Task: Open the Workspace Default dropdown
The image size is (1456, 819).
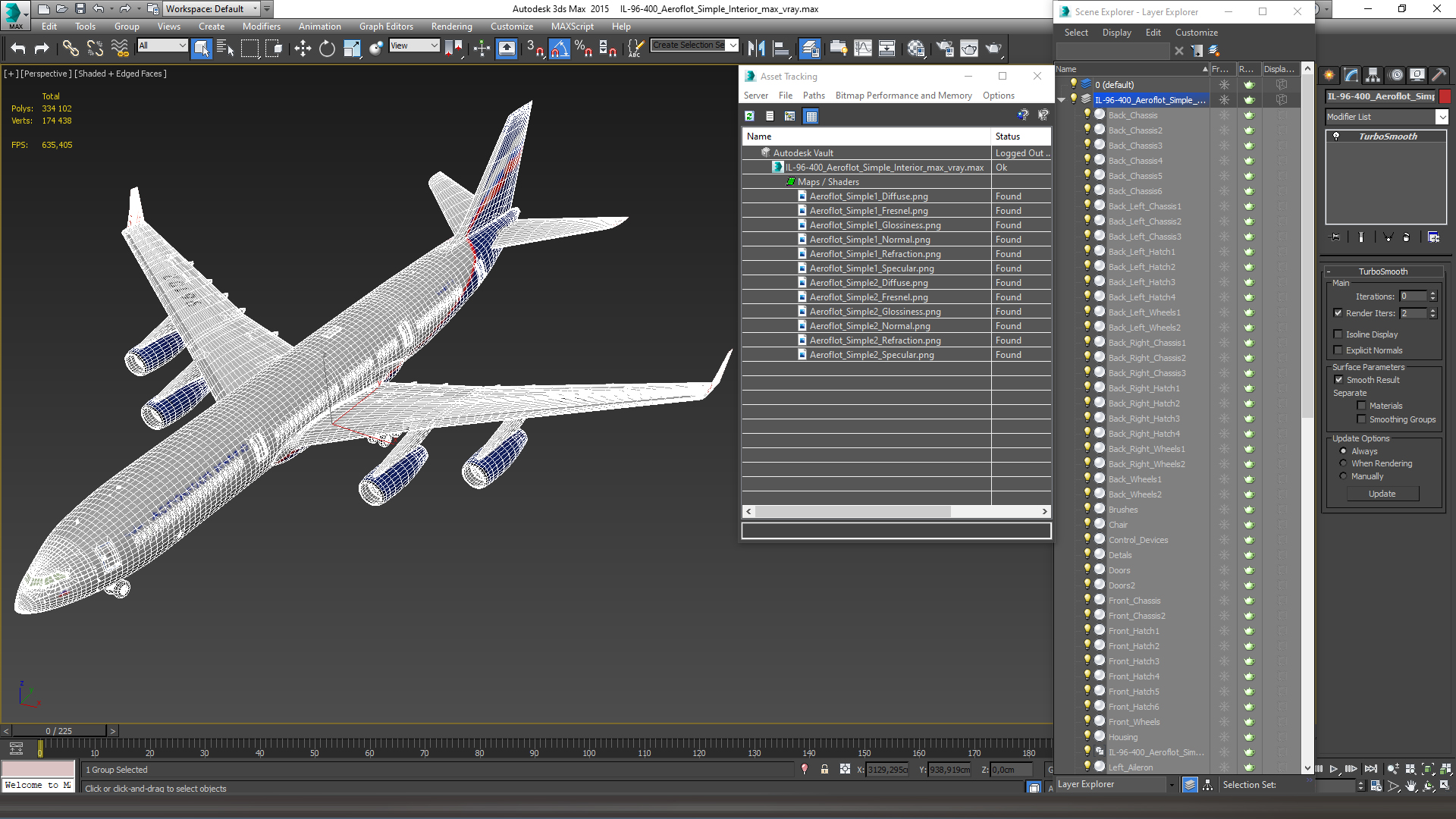Action: 256,9
